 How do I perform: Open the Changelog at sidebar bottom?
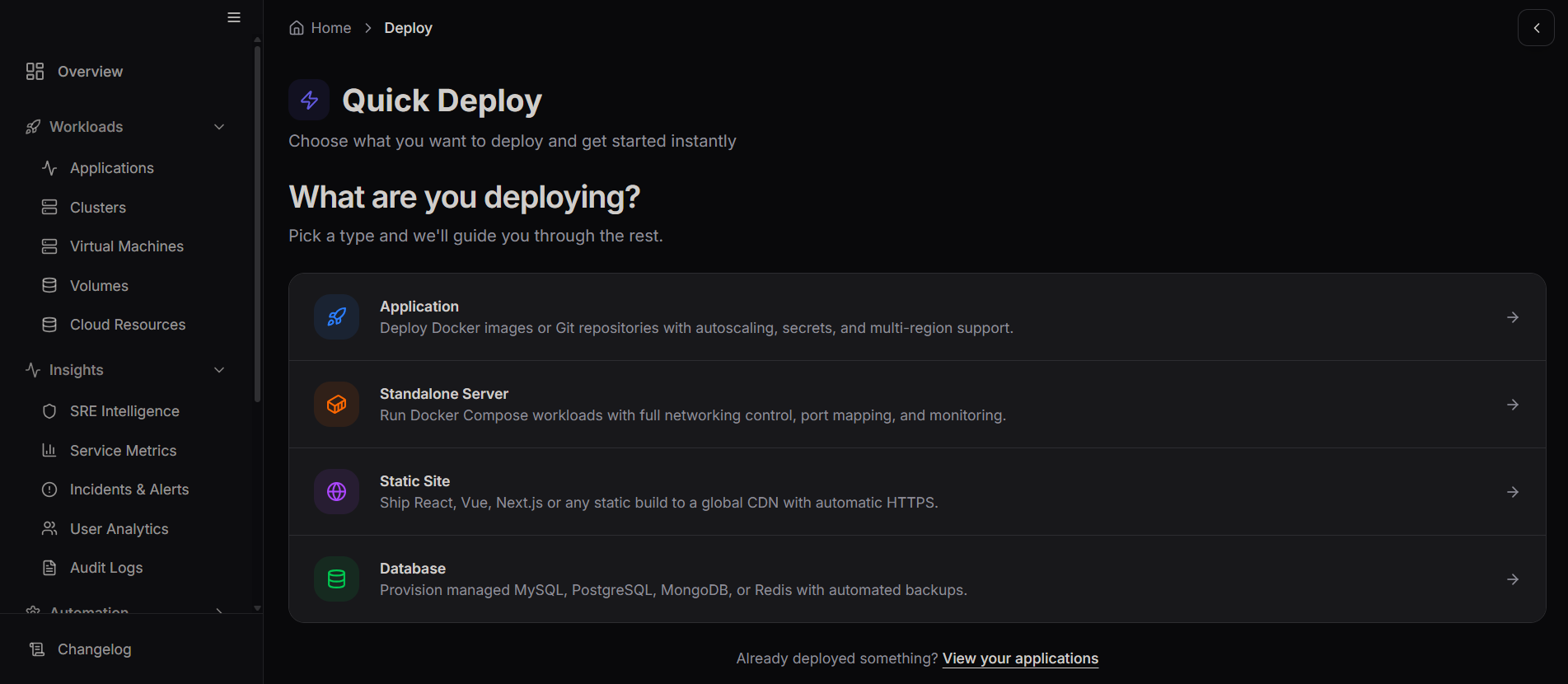click(x=94, y=649)
